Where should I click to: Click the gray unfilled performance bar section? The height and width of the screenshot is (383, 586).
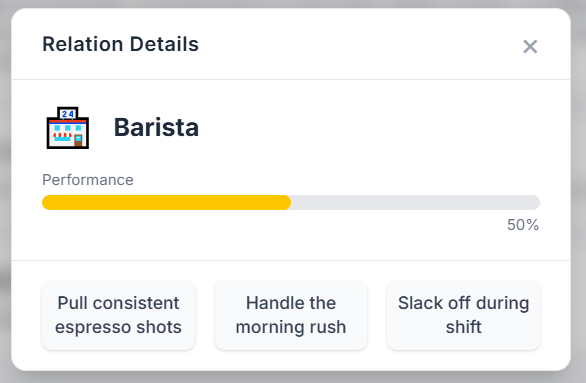415,203
